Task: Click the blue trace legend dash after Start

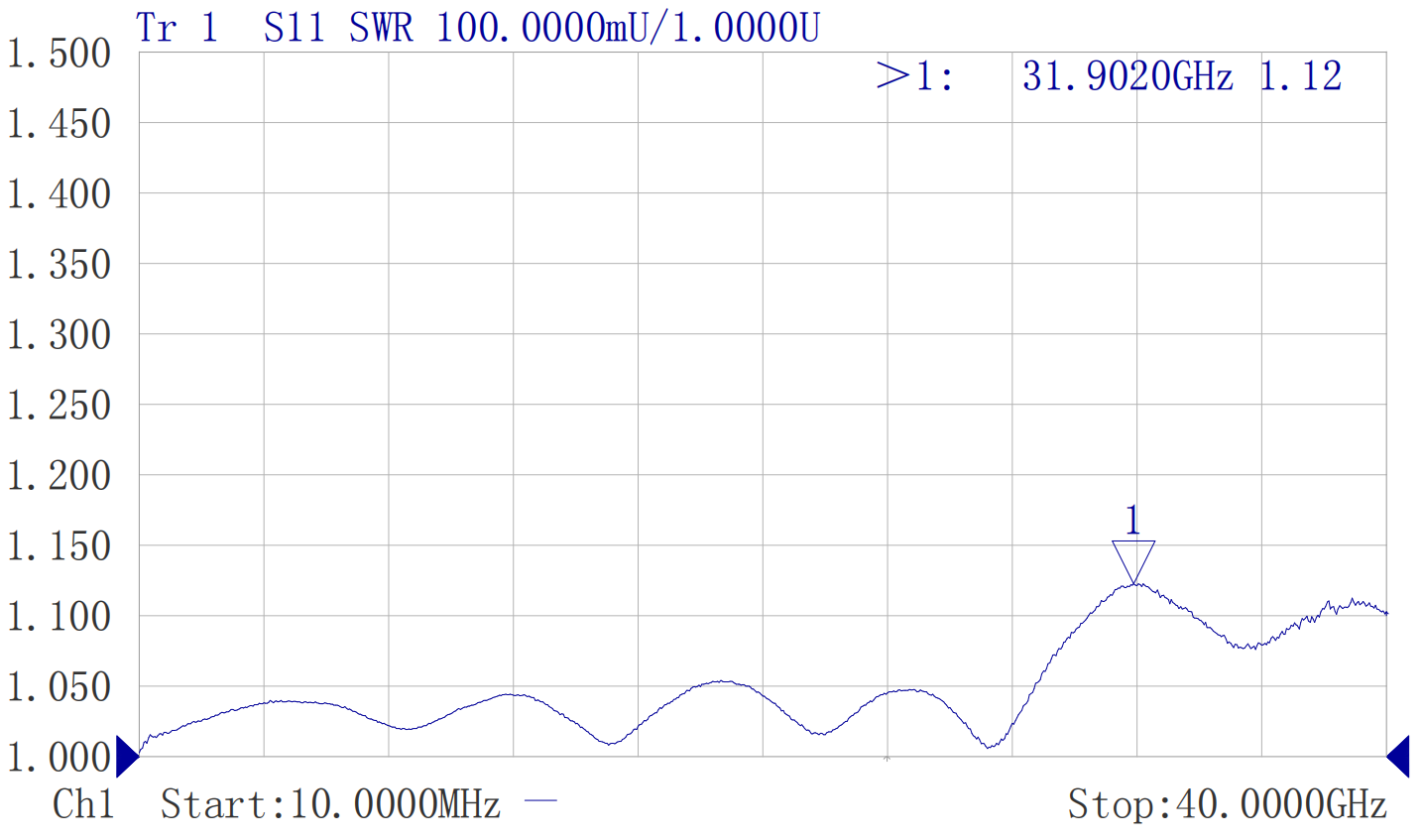Action: (x=540, y=801)
